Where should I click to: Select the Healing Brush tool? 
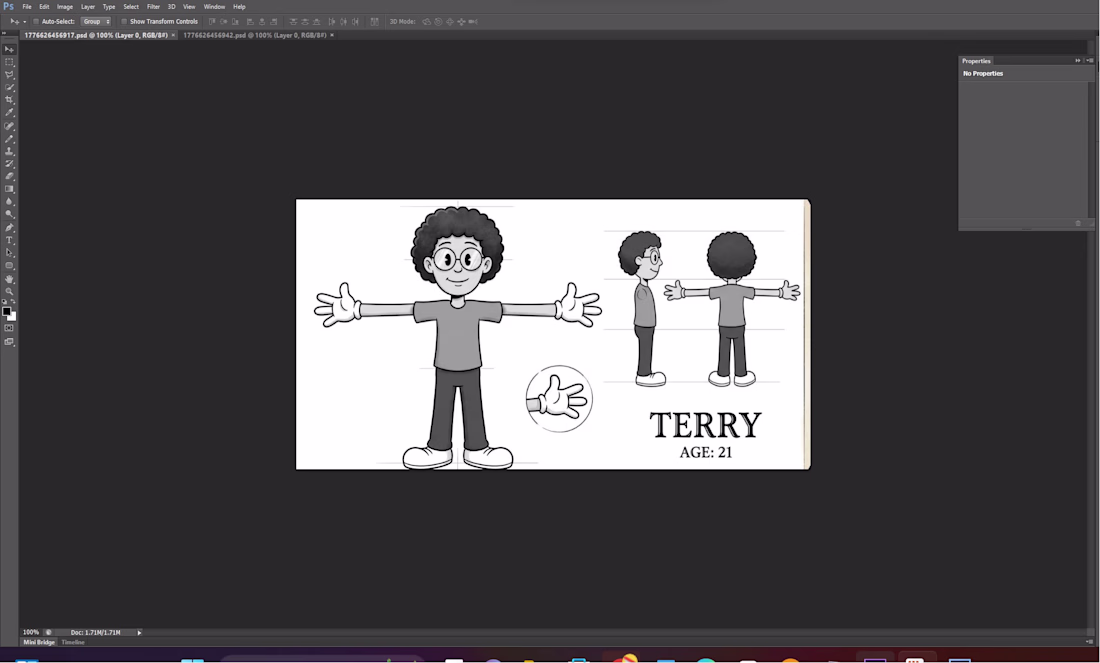[9, 126]
